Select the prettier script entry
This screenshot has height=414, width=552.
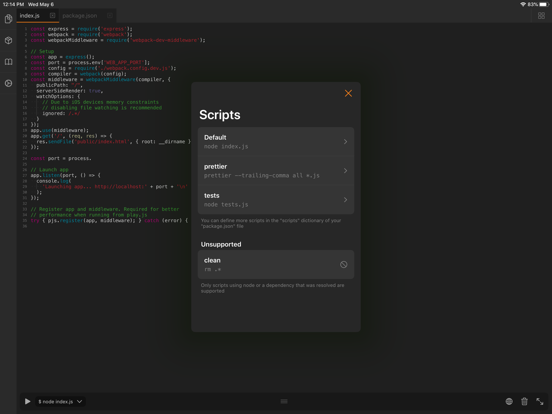tap(276, 171)
